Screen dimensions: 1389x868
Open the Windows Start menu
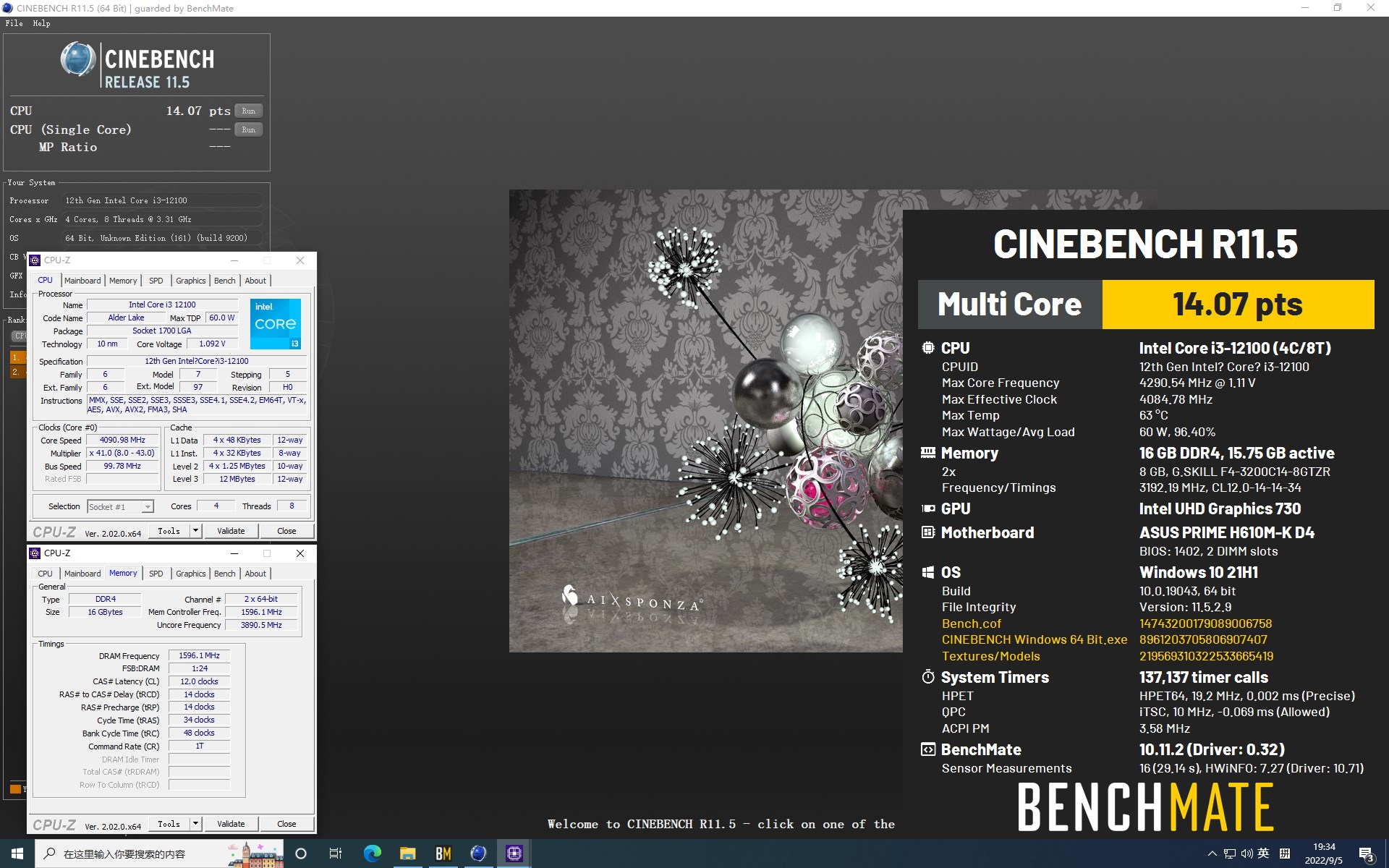[17, 854]
